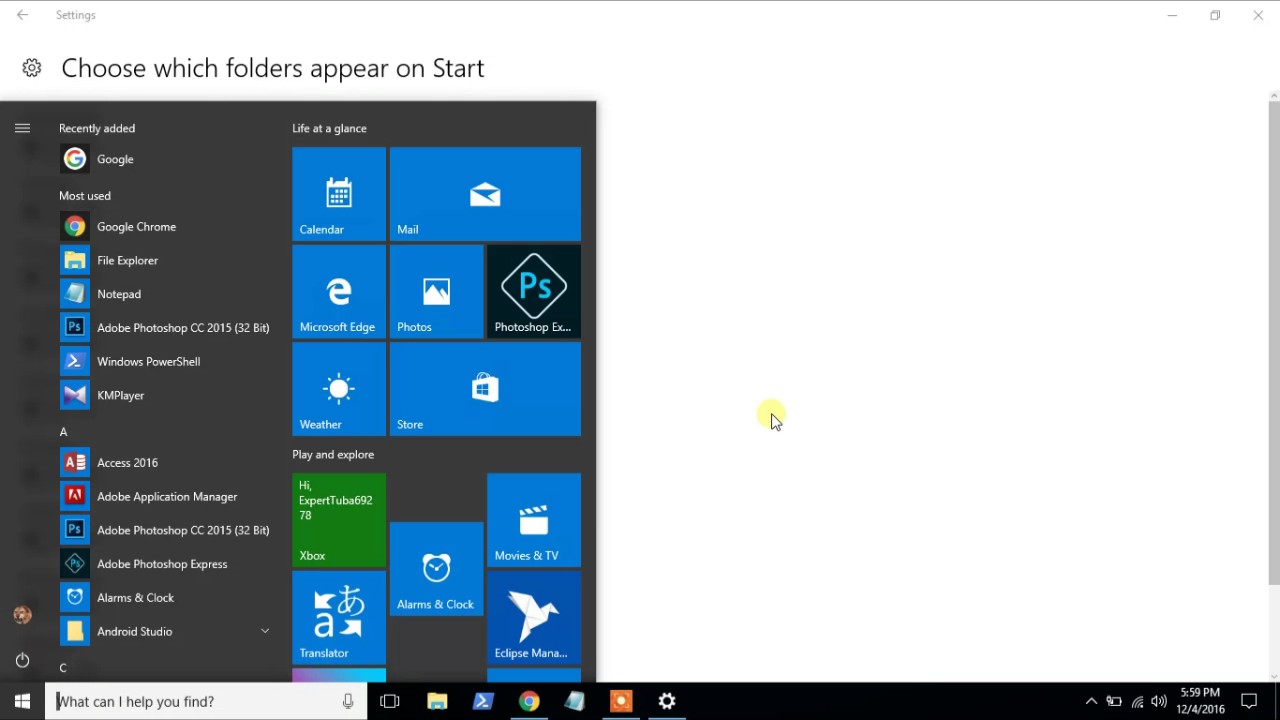Screen dimensions: 1280x720
Task: Click the Settings gear beside page title
Action: point(32,68)
